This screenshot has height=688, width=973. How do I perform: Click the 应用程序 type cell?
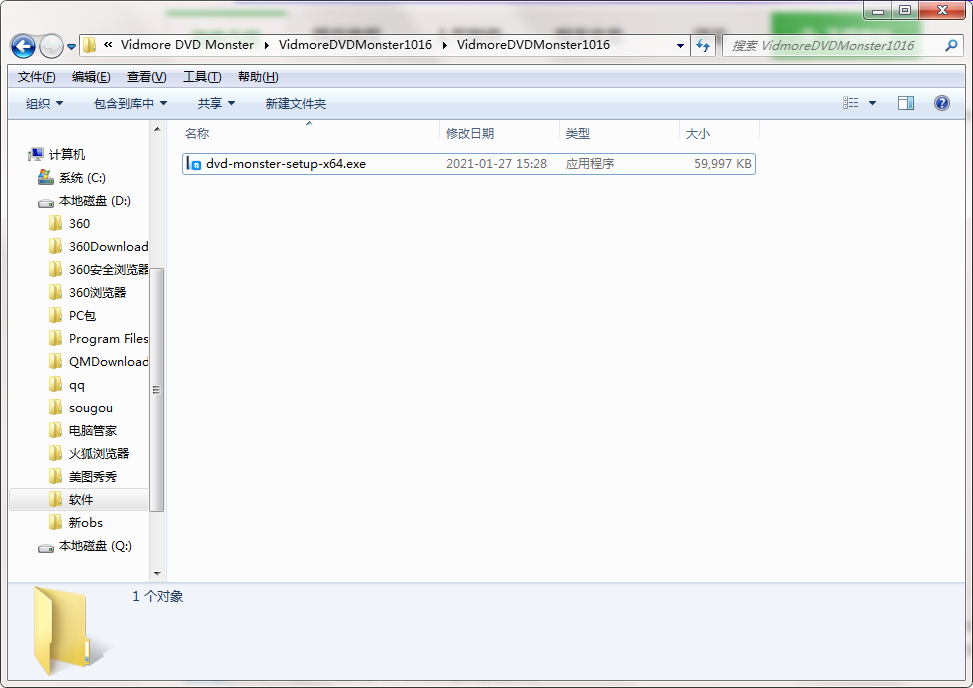(x=590, y=164)
